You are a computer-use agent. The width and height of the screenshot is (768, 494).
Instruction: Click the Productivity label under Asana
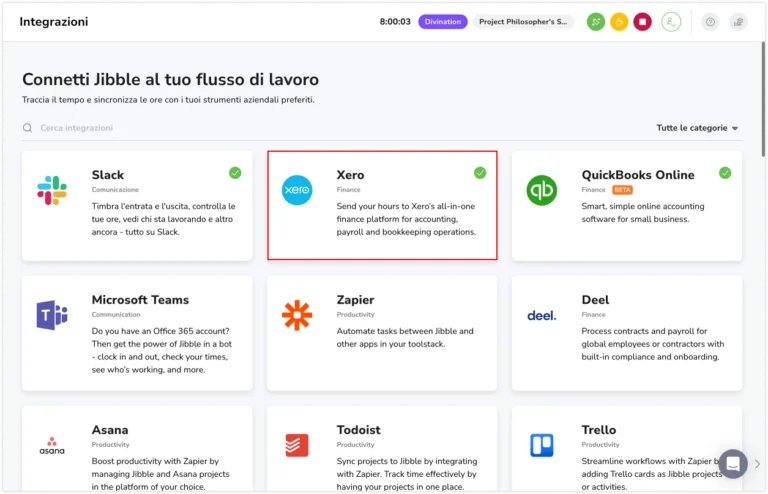[x=111, y=445]
